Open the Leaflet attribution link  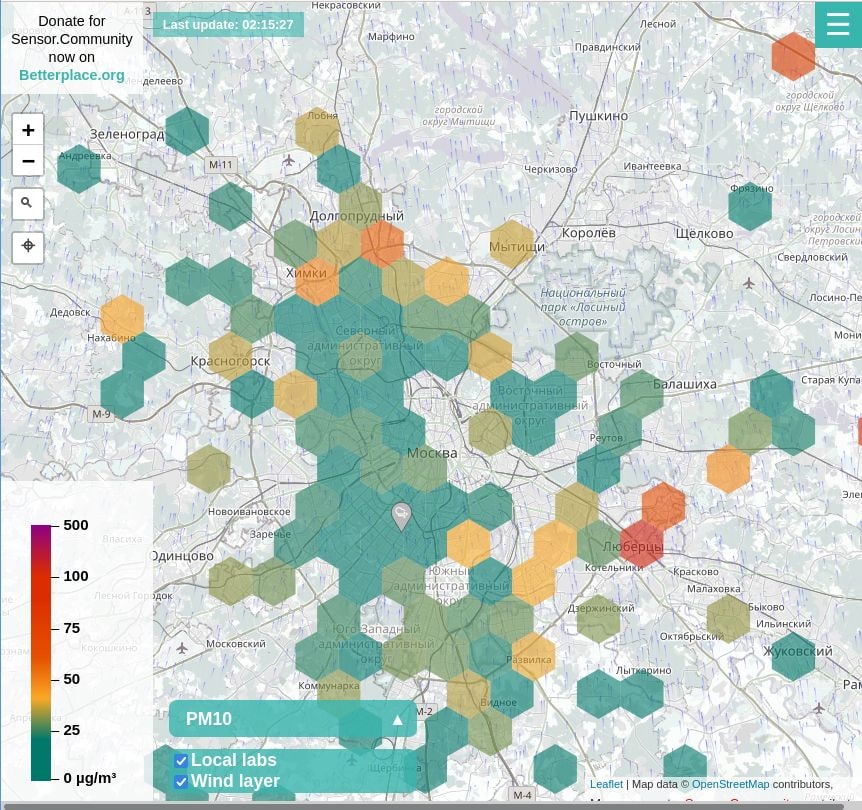606,784
